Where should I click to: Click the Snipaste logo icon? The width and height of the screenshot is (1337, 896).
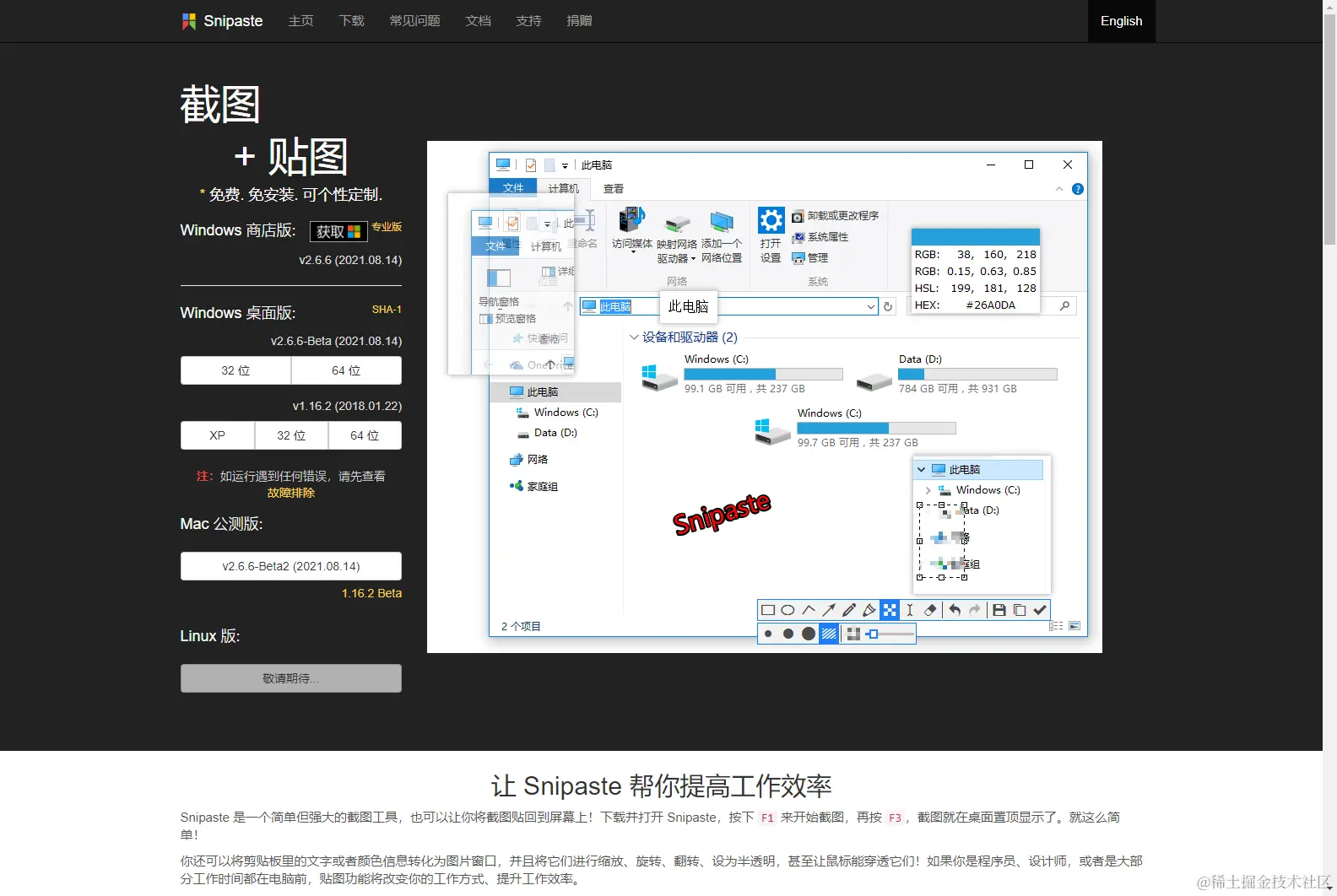(189, 21)
